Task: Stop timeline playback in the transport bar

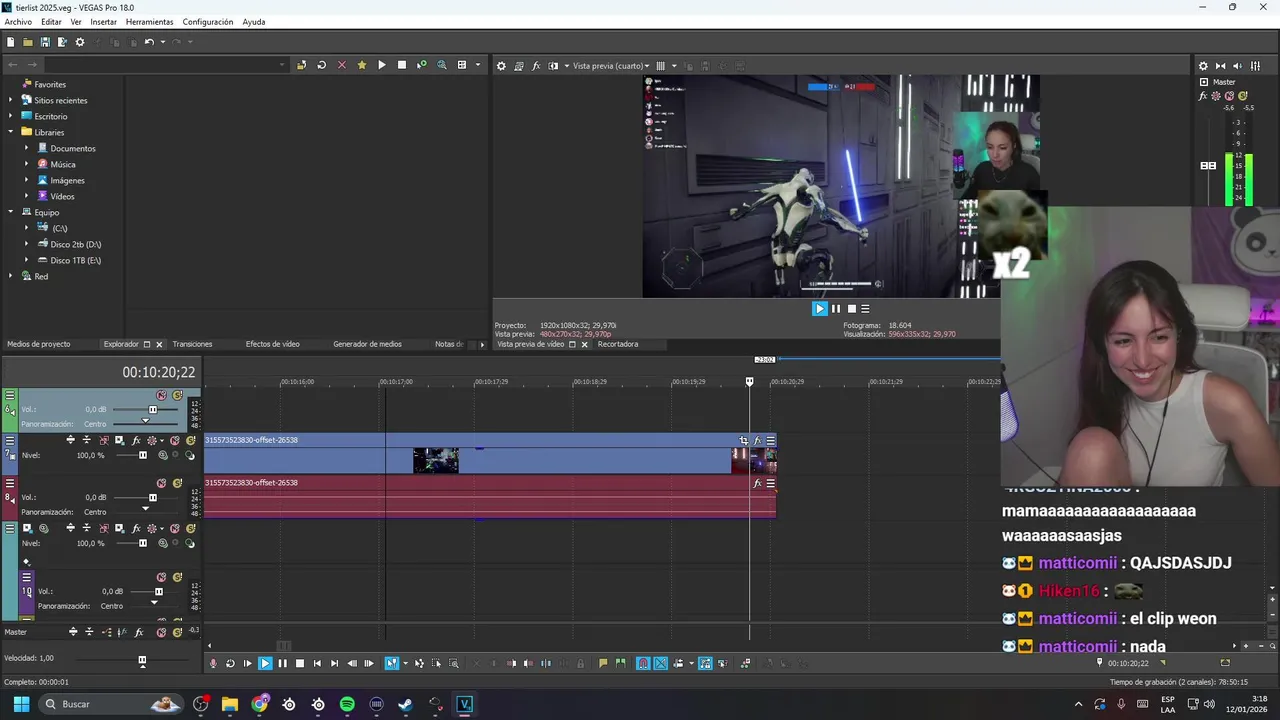Action: (x=300, y=663)
